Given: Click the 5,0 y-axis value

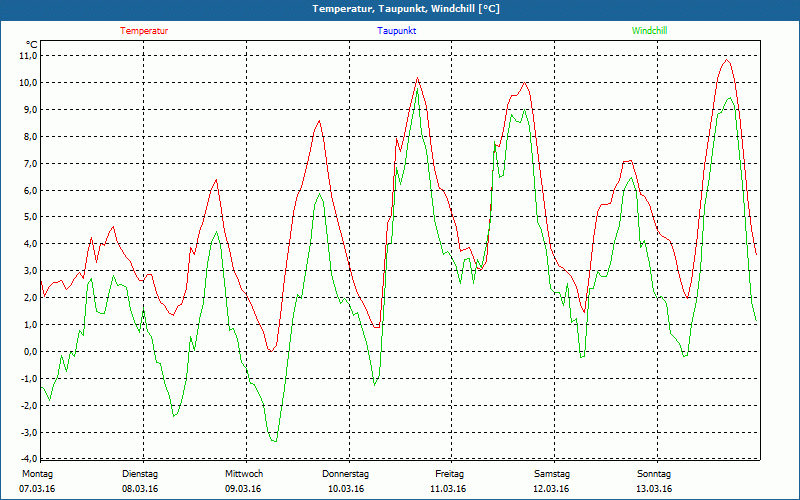Looking at the screenshot, I should (30, 217).
